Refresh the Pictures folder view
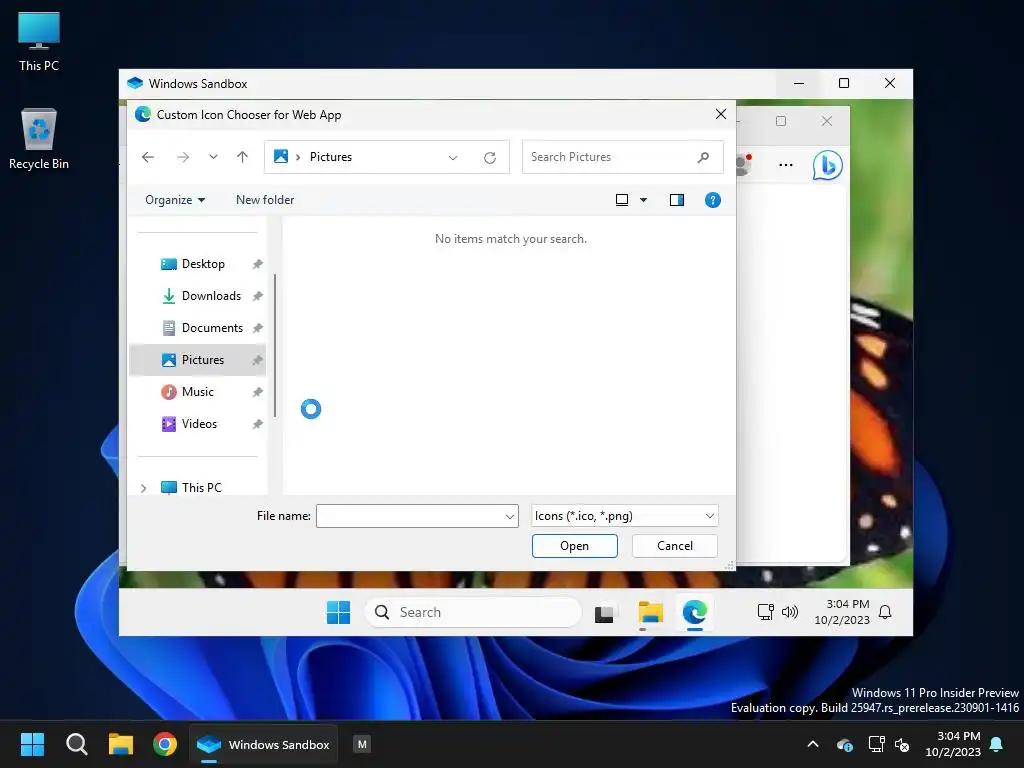Viewport: 1024px width, 768px height. [x=490, y=157]
